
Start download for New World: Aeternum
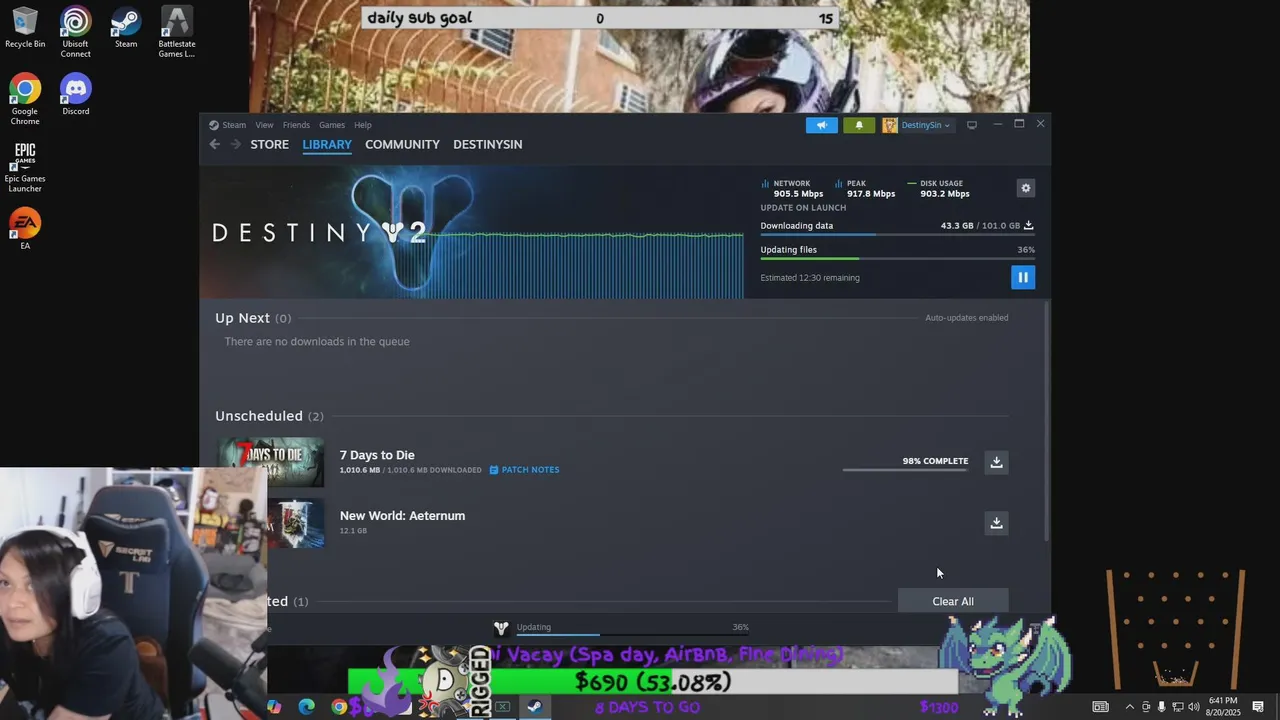[x=996, y=523]
